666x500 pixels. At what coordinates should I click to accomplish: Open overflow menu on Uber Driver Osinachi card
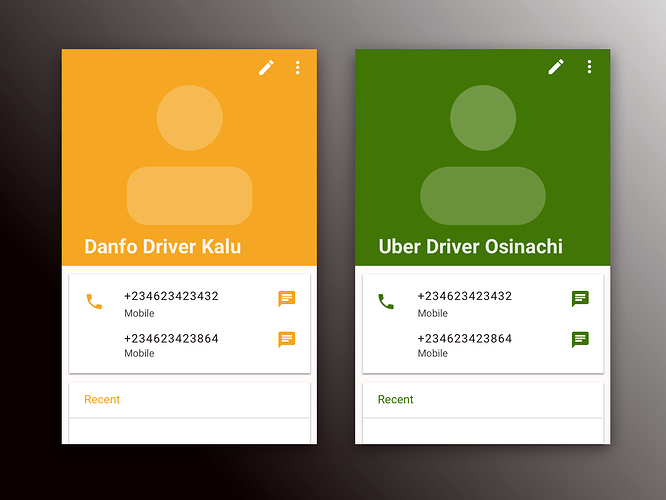pyautogui.click(x=589, y=67)
